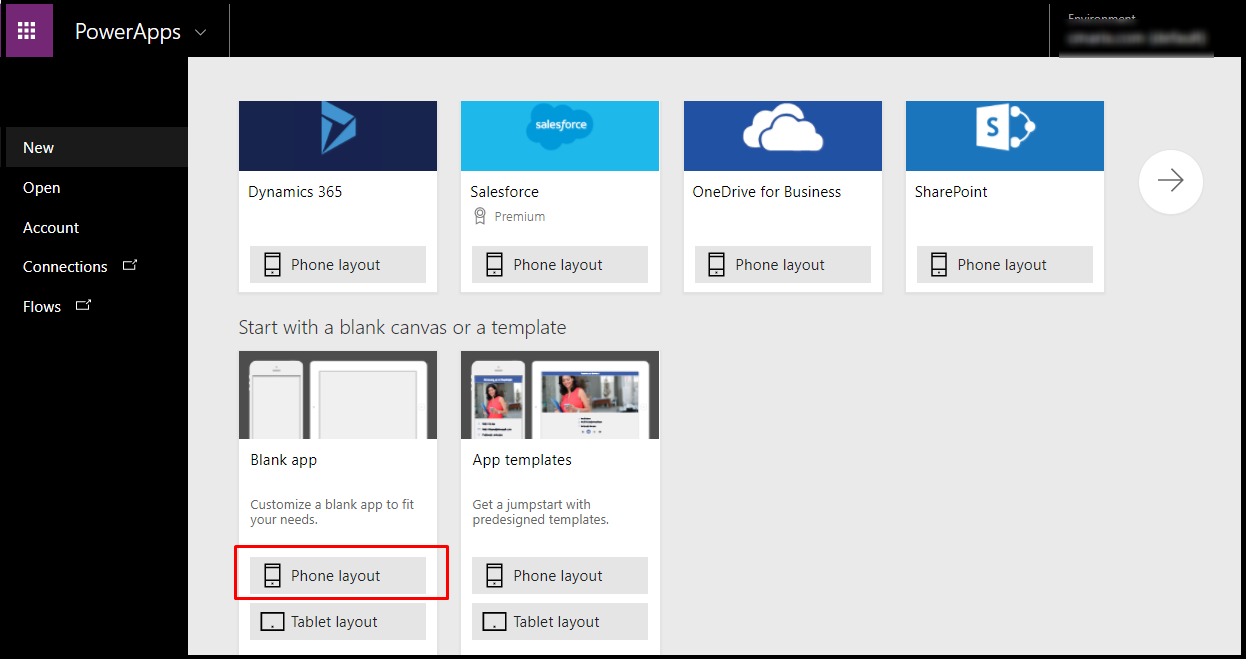
Task: Click the Dynamics 365 logo thumbnail
Action: tap(338, 135)
